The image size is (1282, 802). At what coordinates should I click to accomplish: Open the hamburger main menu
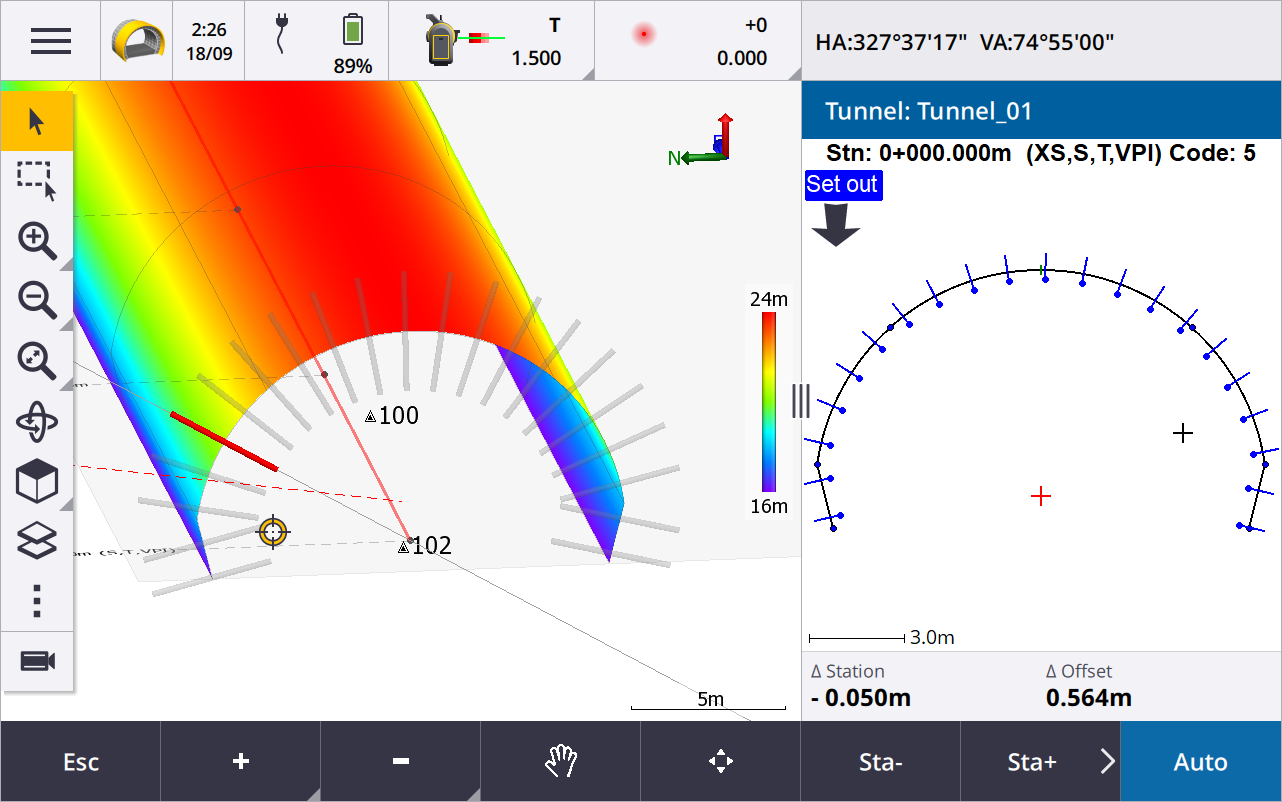[50, 41]
